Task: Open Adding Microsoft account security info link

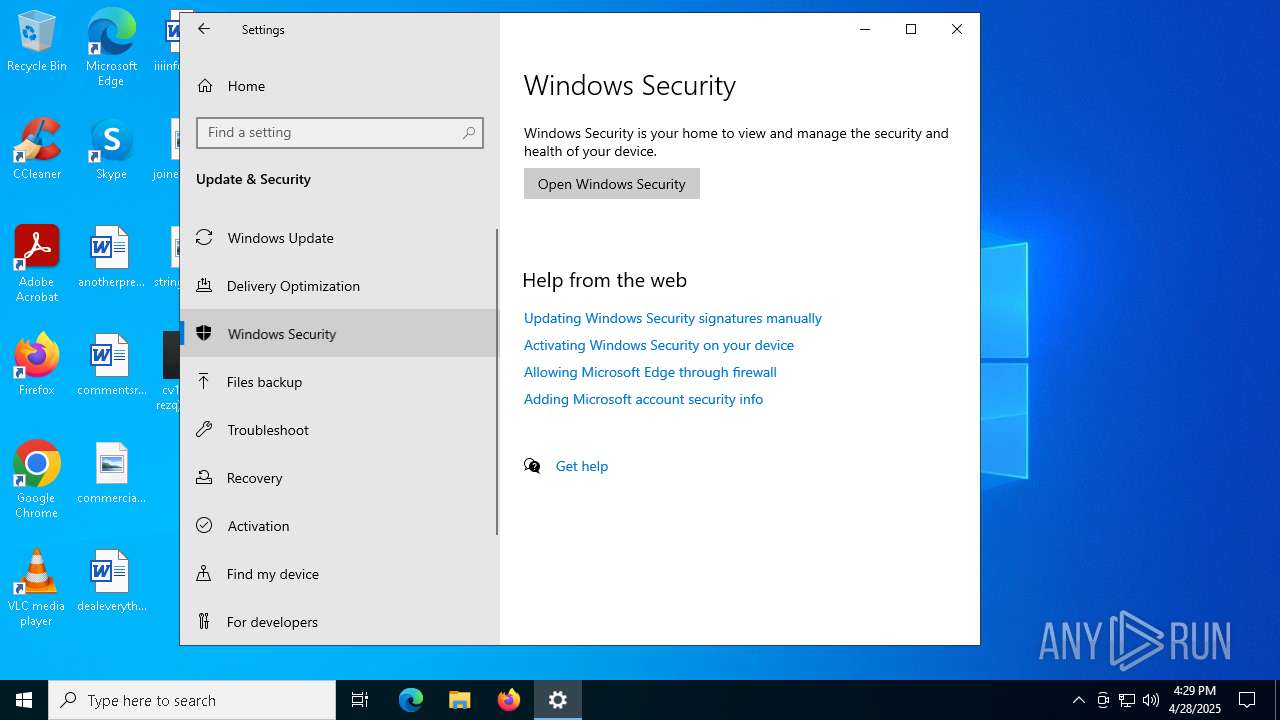Action: 643,399
